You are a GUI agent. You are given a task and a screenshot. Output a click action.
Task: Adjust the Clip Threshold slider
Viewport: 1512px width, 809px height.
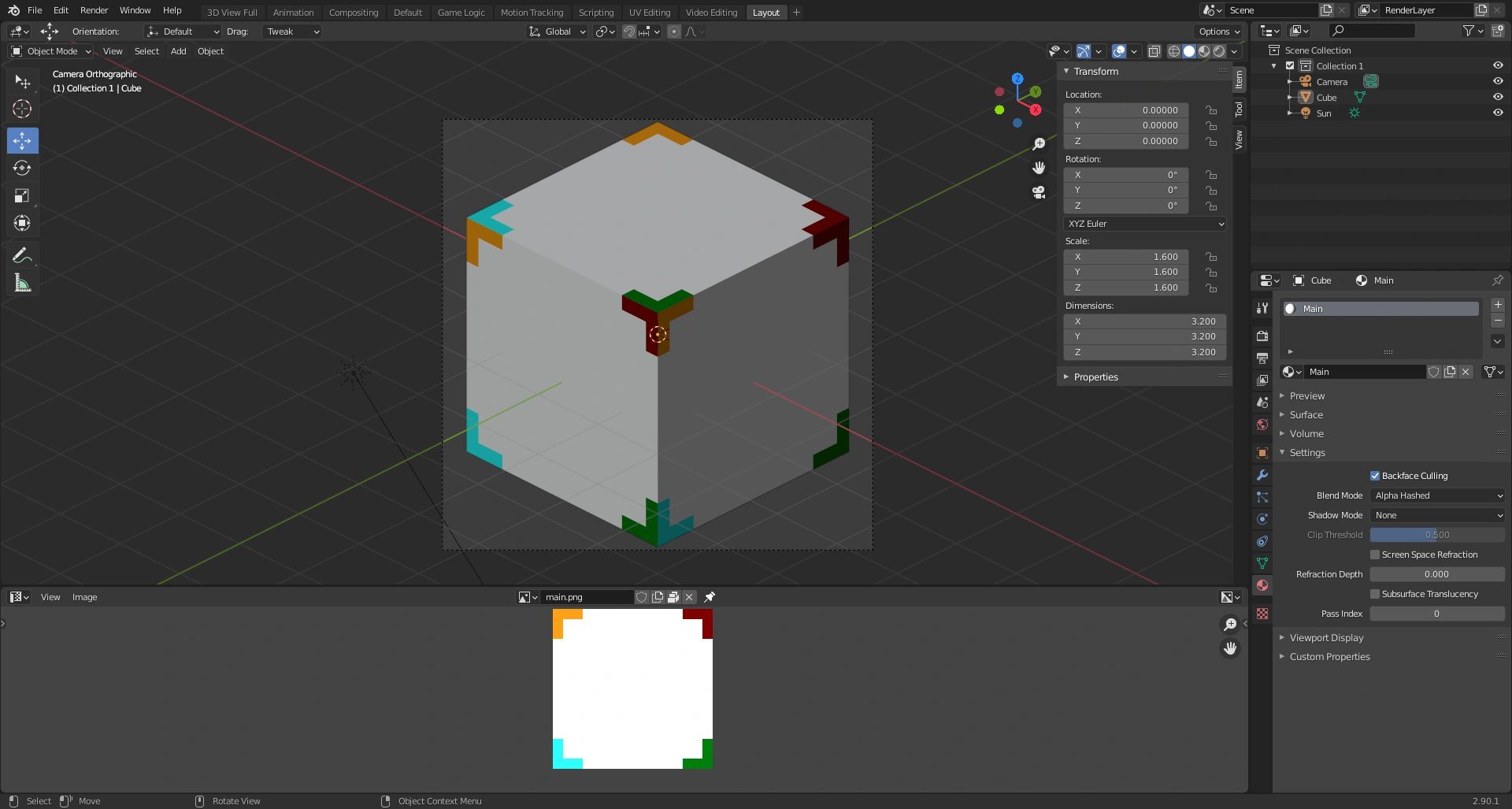pos(1436,535)
